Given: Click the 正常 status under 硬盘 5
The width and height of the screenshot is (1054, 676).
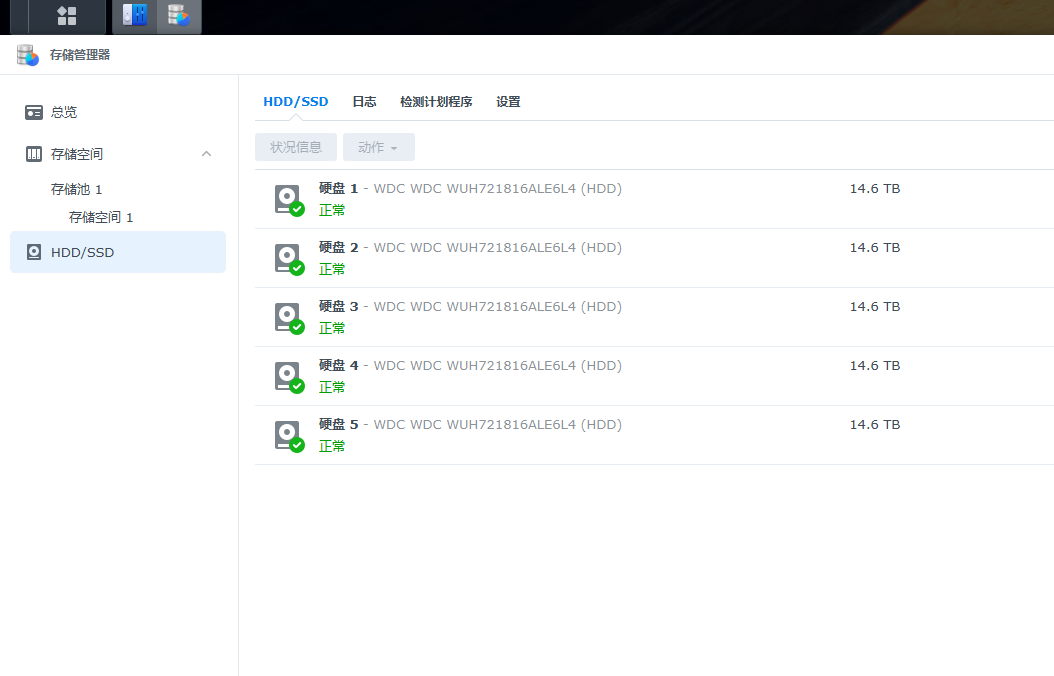Looking at the screenshot, I should pyautogui.click(x=331, y=447).
